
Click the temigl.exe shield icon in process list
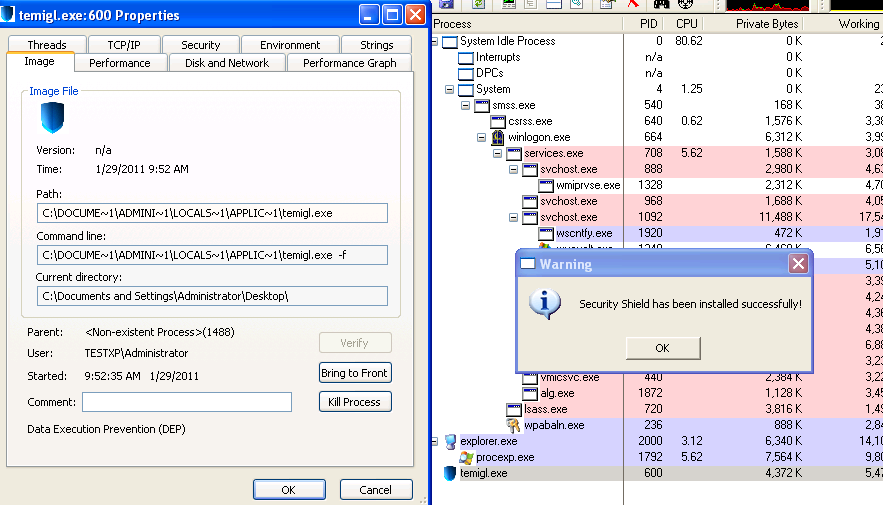coord(449,473)
